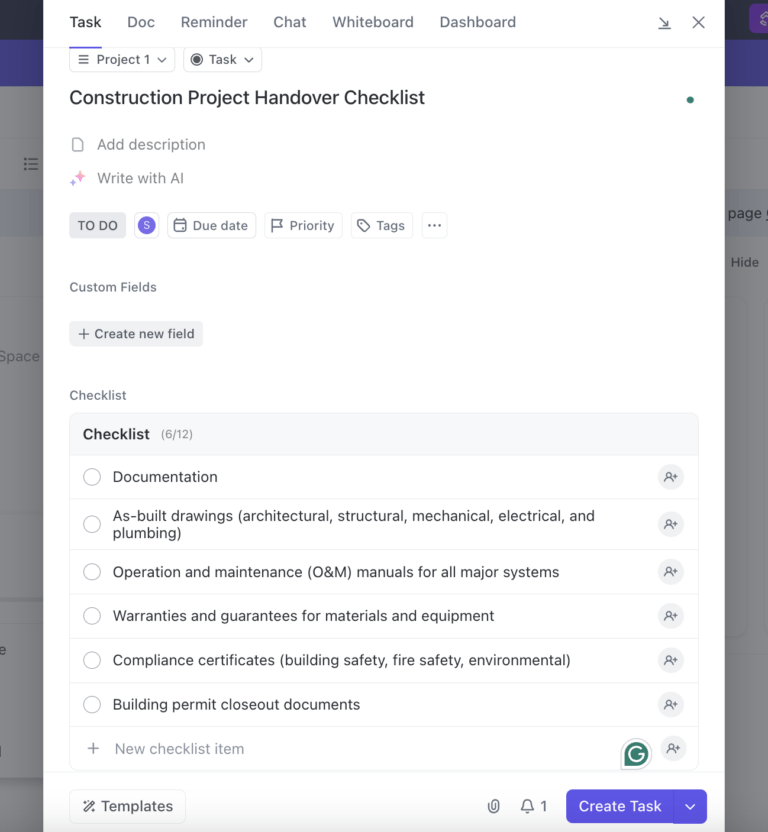Open the Create Task dropdown arrow
Viewport: 768px width, 832px height.
click(690, 806)
